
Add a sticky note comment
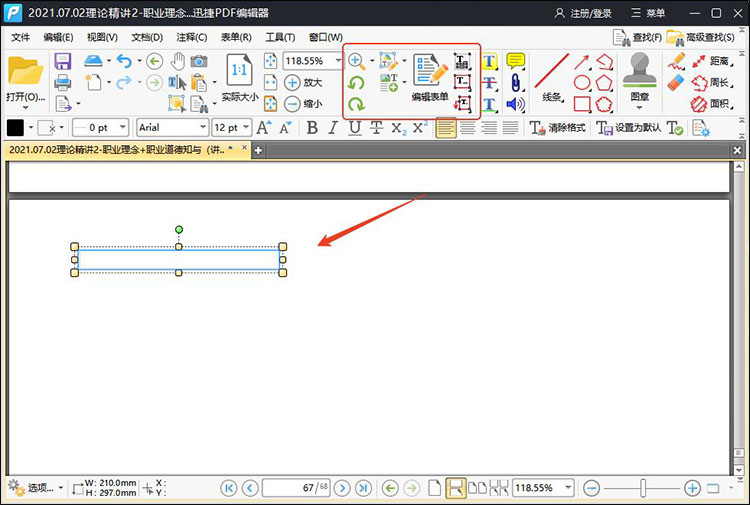(x=516, y=61)
